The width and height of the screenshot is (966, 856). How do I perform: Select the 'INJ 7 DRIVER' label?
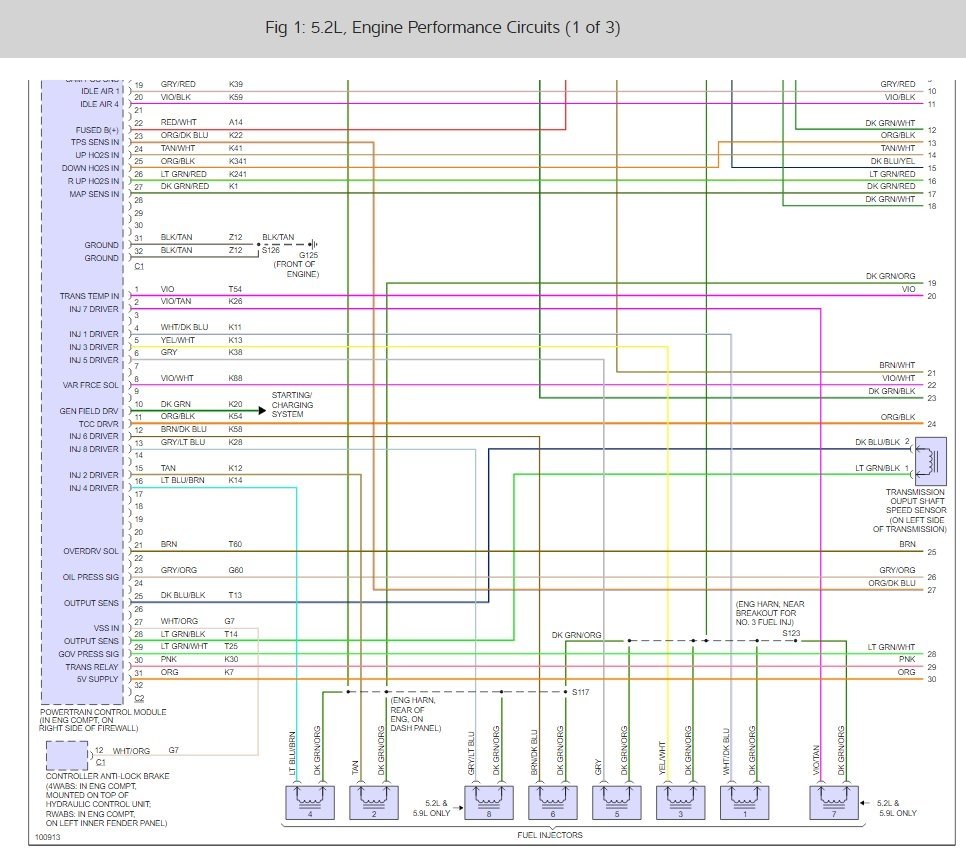coord(94,309)
